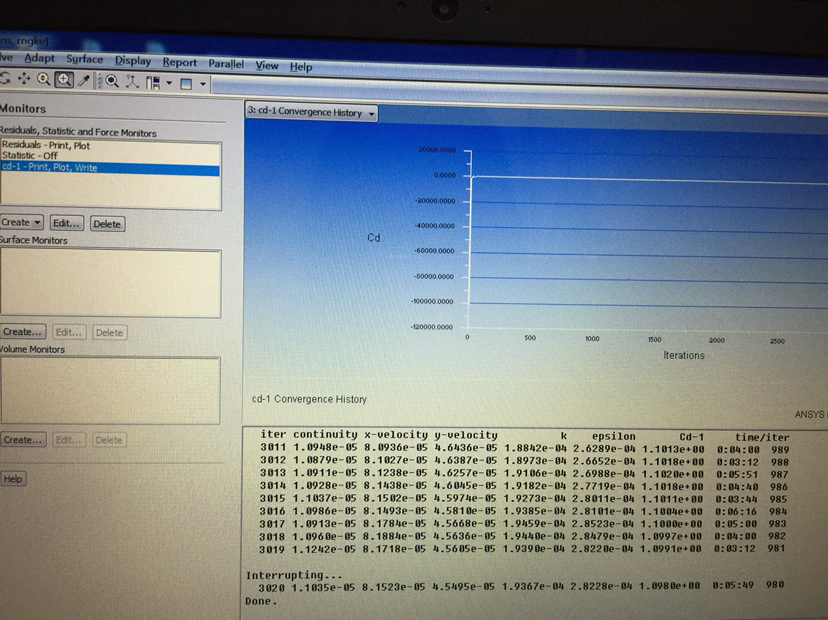Screen dimensions: 828x620
Task: Click the '20000.0000' y-axis tick value
Action: pyautogui.click(x=437, y=150)
